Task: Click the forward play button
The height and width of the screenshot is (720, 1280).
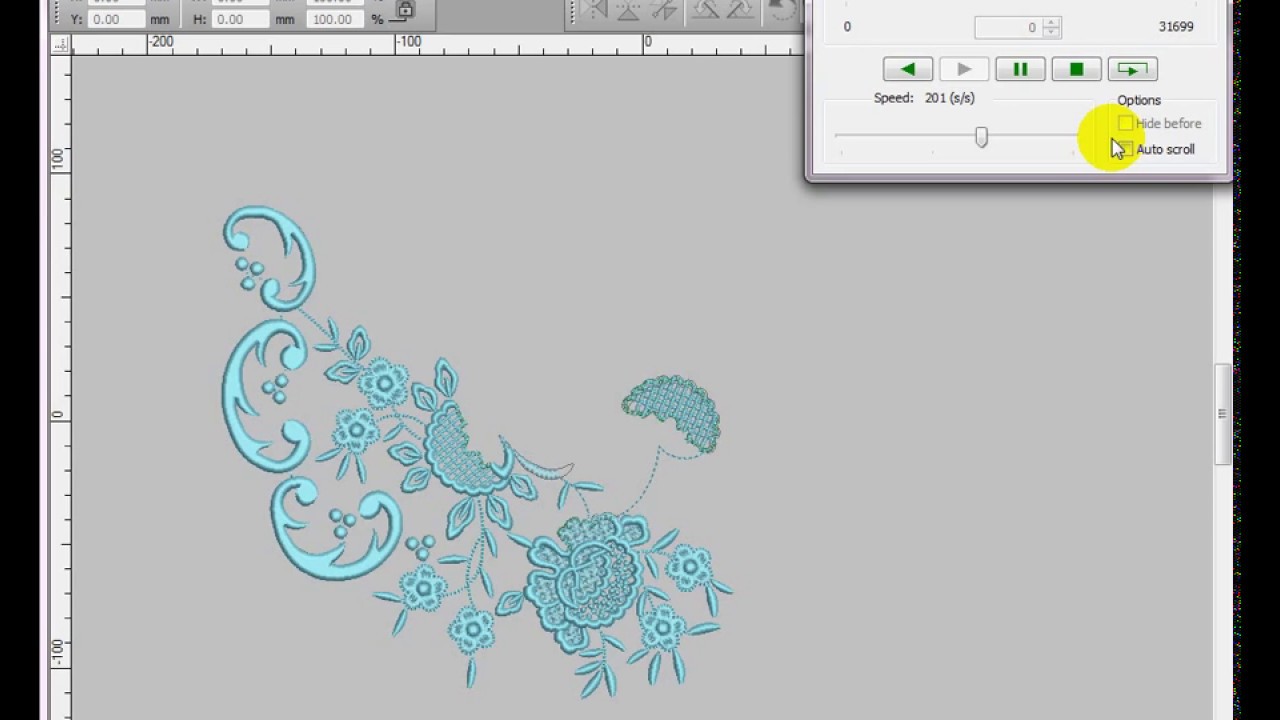Action: (964, 69)
